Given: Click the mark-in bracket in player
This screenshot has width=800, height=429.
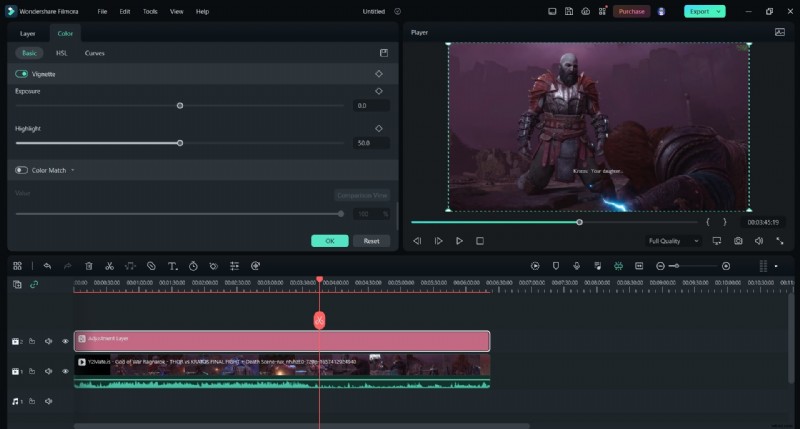Looking at the screenshot, I should click(708, 222).
